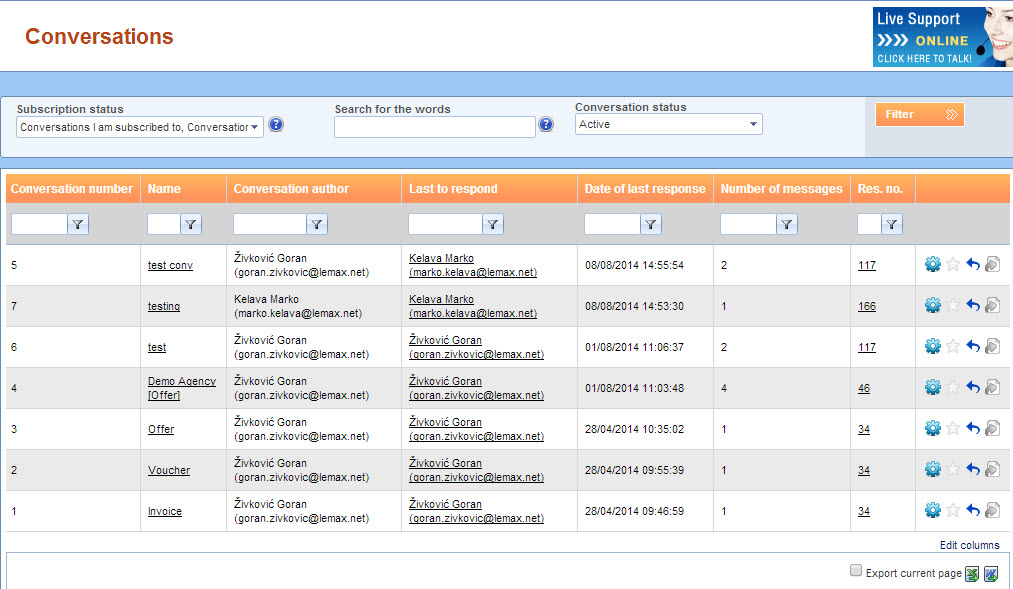
Task: Open gear icon for testing conversation
Action: [x=932, y=305]
